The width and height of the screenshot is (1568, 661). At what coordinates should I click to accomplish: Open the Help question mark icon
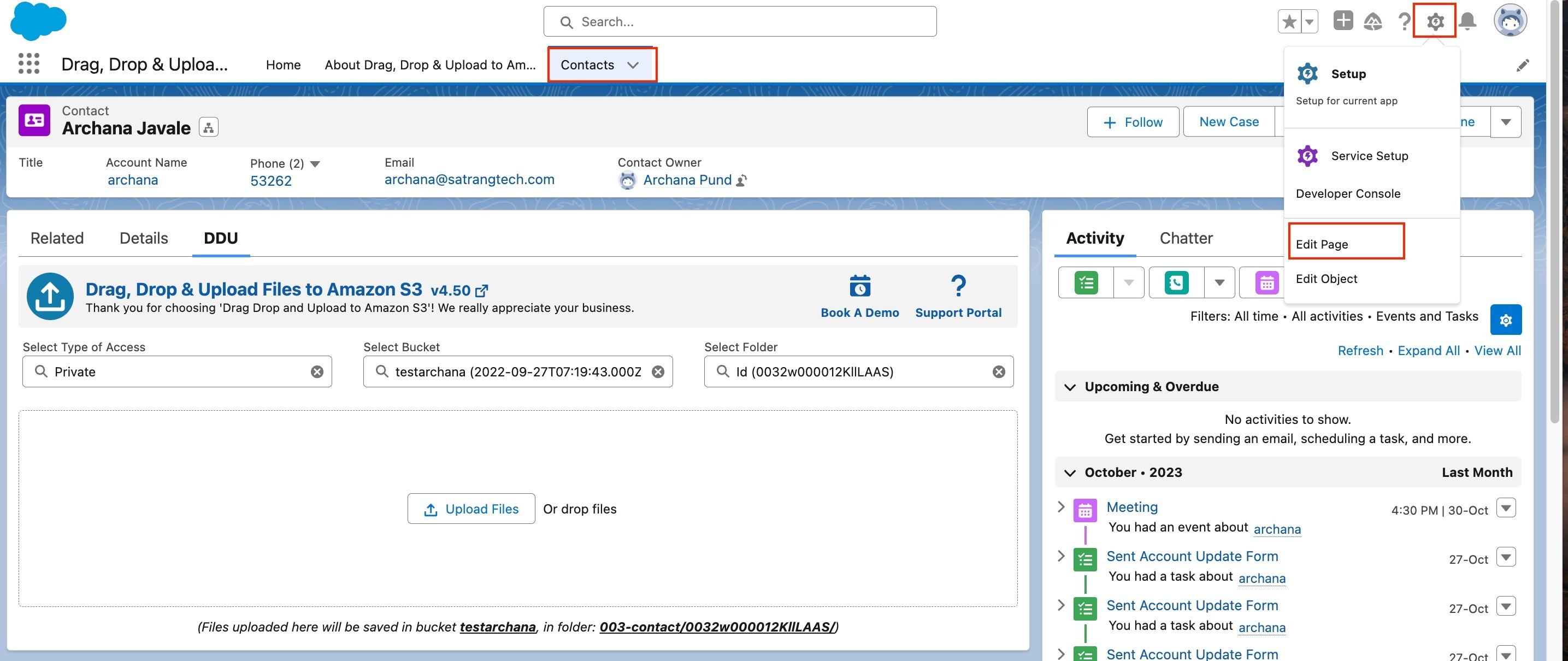click(x=1404, y=21)
